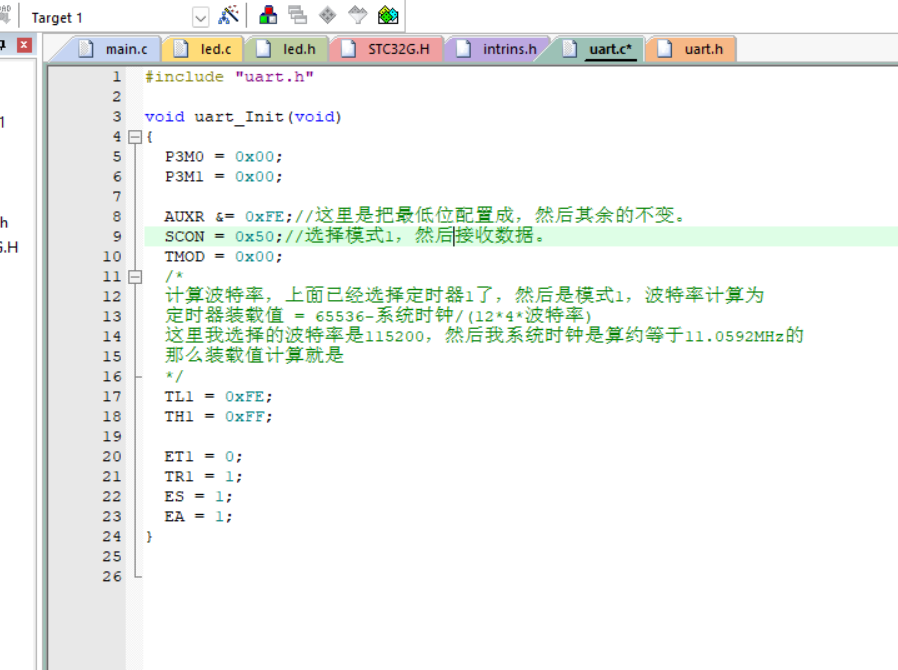
Task: Click the uart_Init function name
Action: [239, 117]
